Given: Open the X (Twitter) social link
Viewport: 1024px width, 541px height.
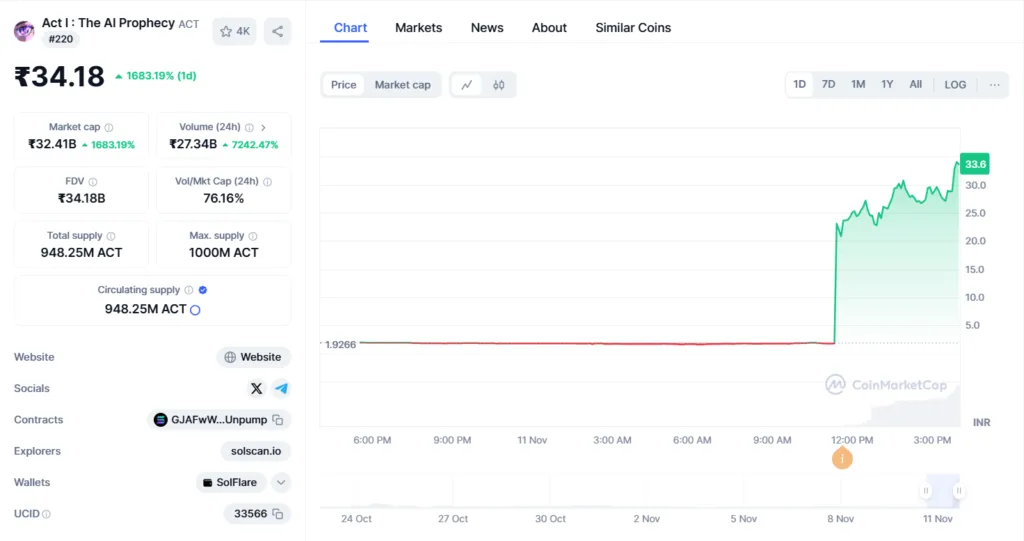Looking at the screenshot, I should (x=257, y=388).
